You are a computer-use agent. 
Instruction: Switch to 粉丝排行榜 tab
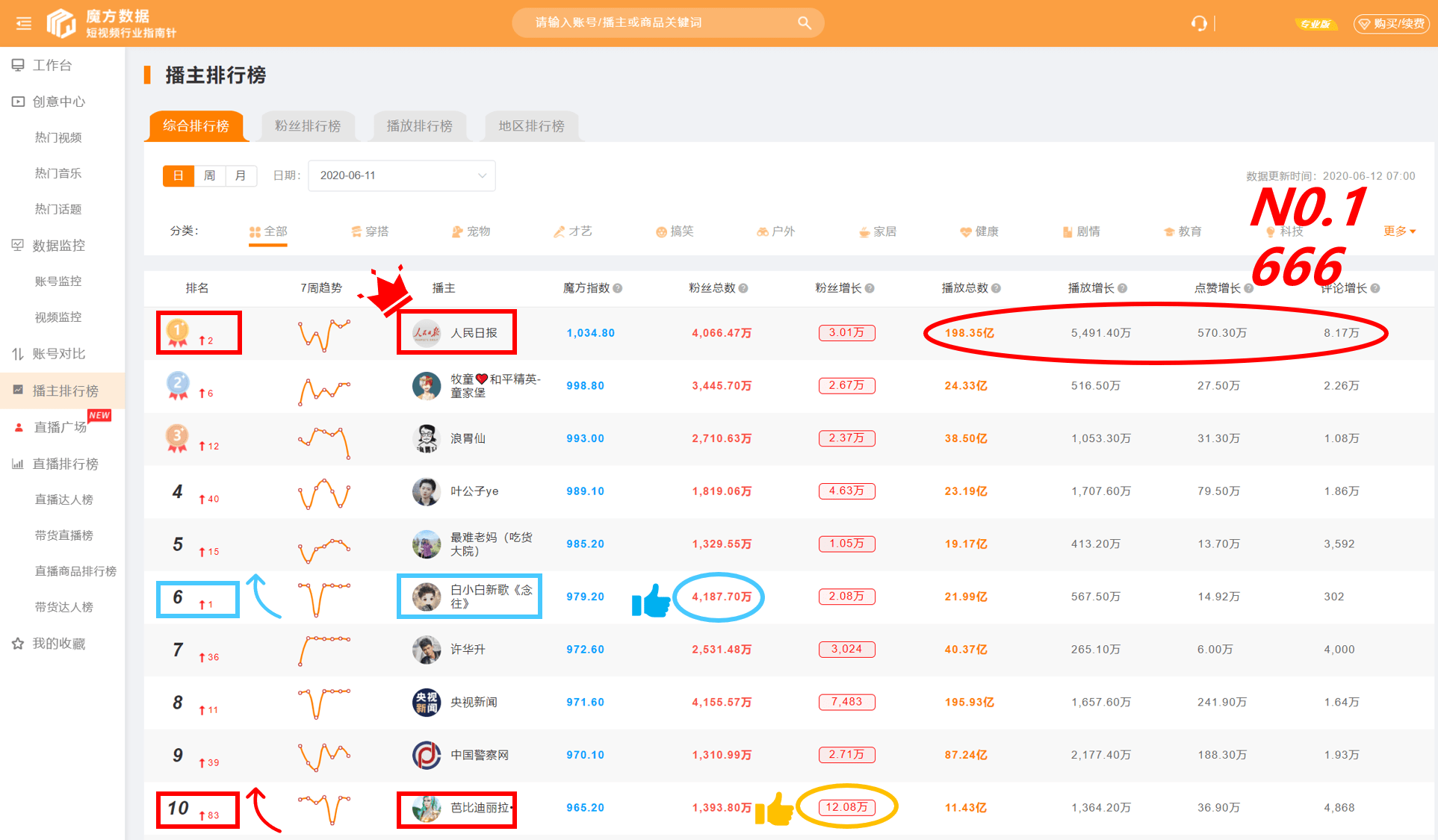coord(308,126)
